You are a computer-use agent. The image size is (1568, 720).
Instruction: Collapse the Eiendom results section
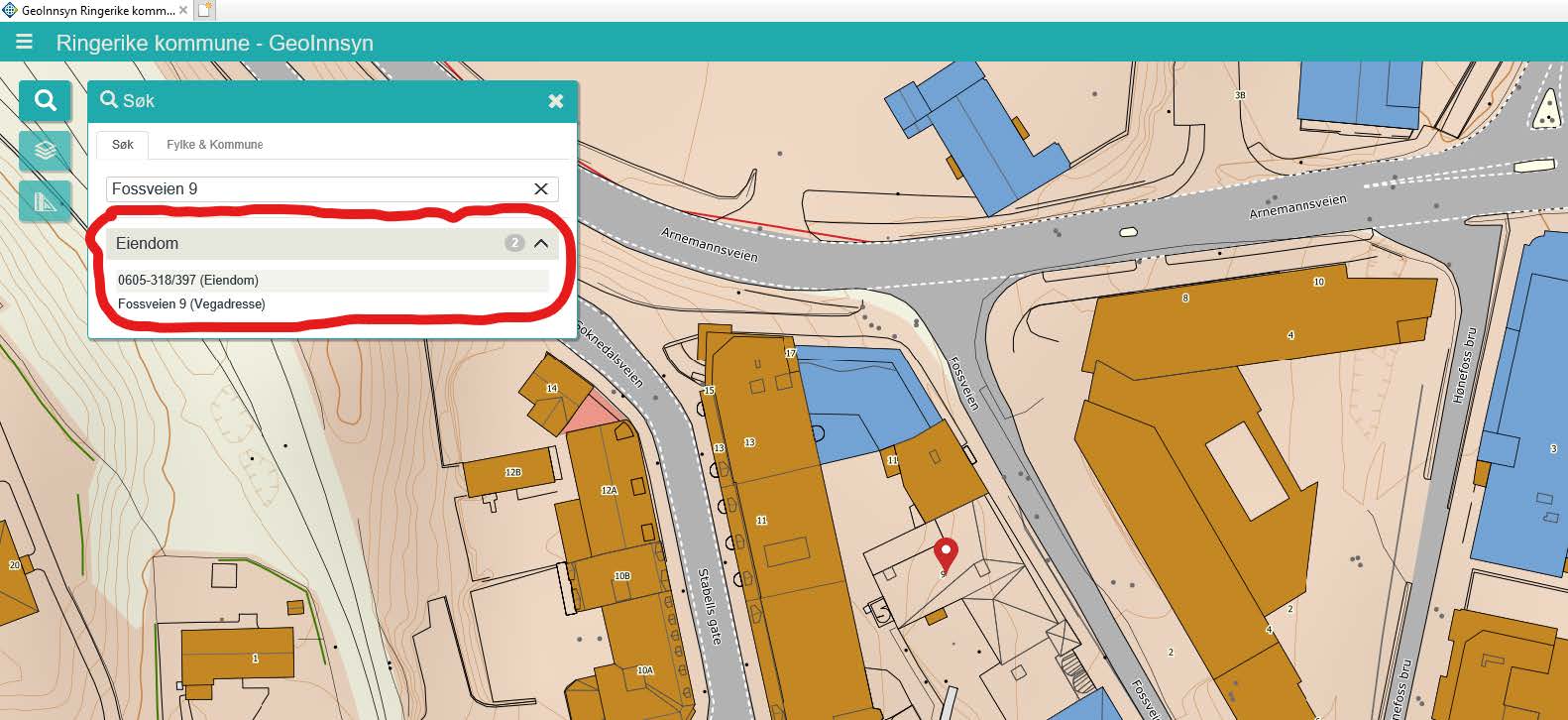541,243
